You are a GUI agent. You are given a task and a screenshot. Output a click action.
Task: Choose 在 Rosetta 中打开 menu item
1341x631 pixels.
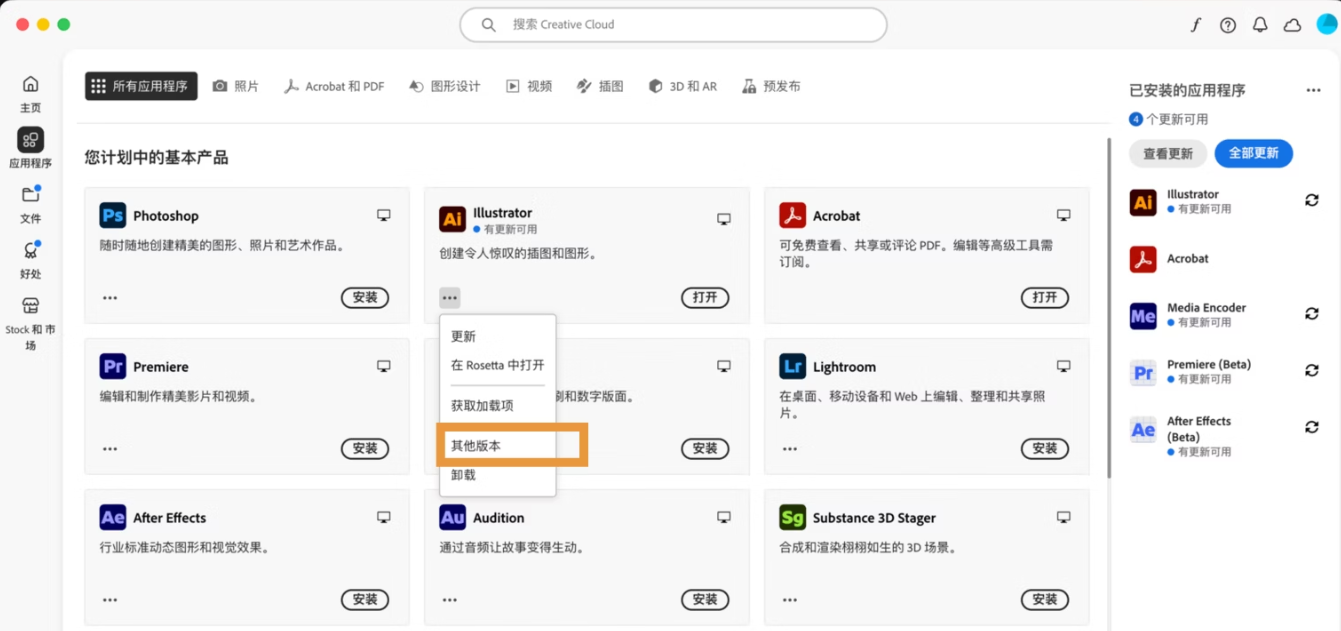tap(497, 366)
